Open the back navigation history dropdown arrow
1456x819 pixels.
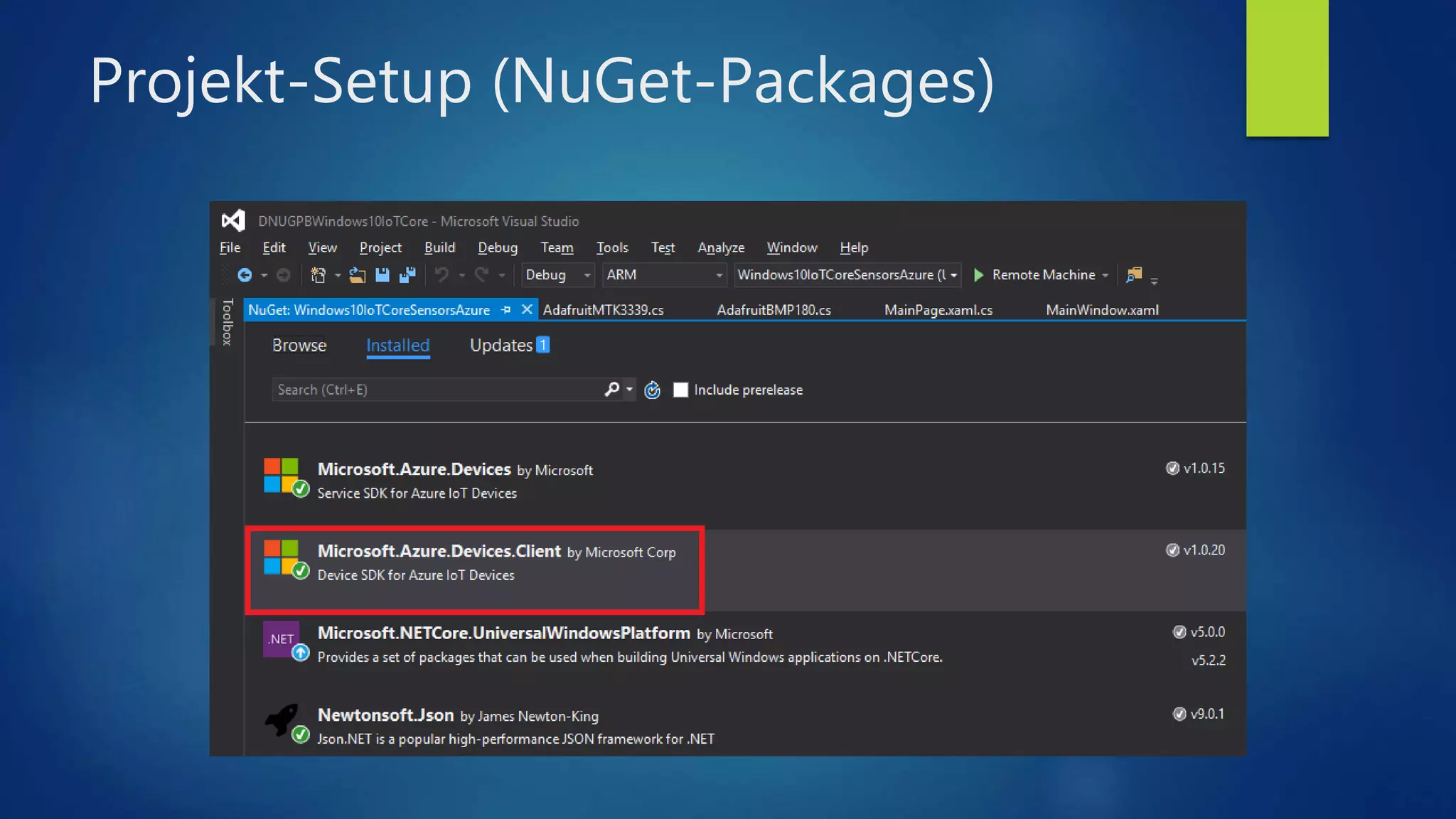point(264,275)
